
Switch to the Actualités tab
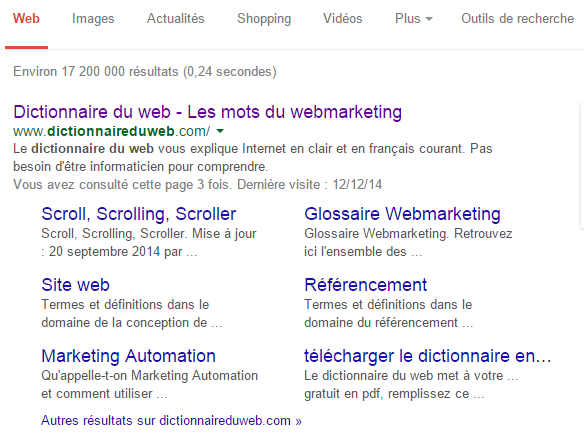(x=175, y=19)
